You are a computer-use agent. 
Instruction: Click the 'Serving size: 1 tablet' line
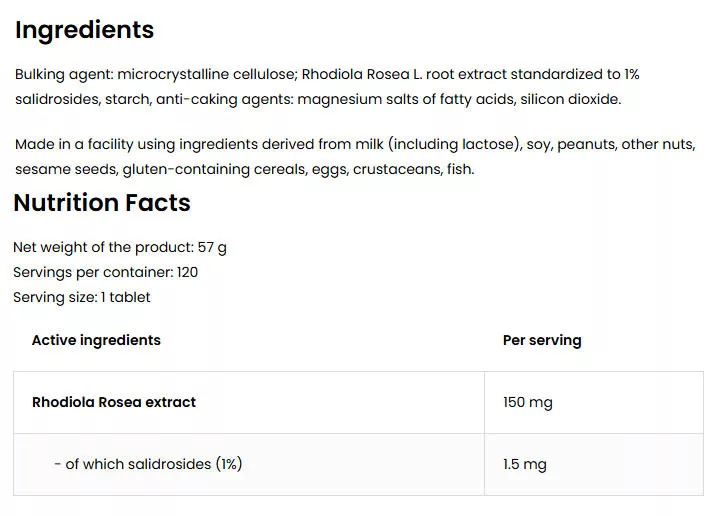[x=82, y=297]
